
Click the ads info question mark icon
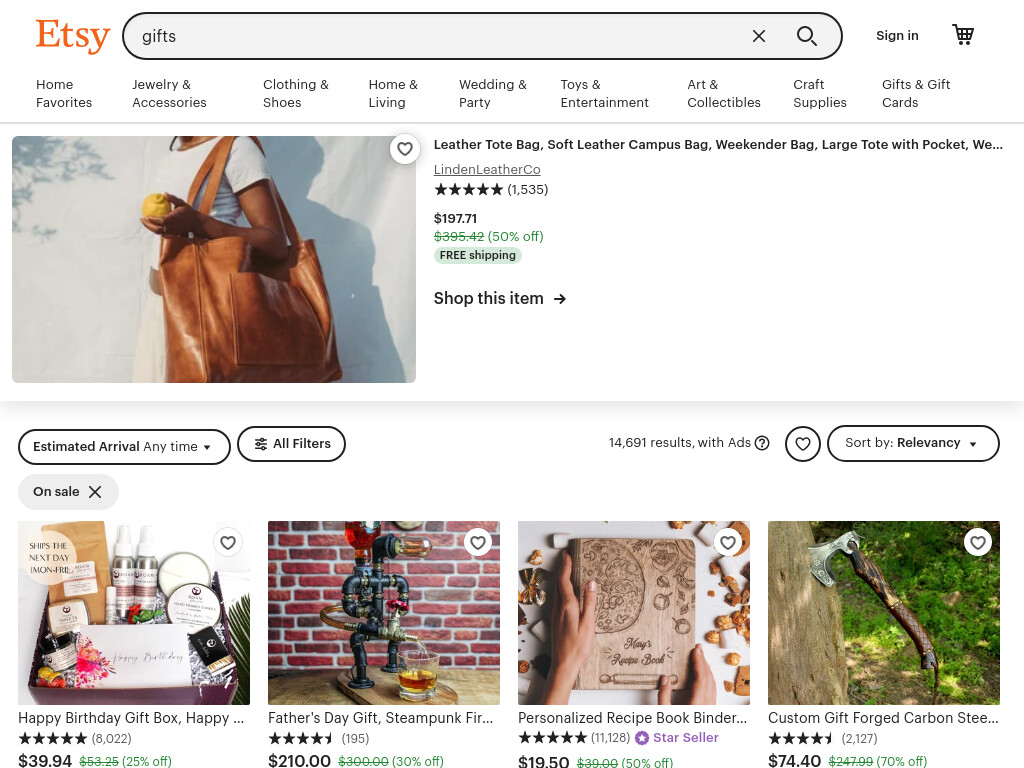[761, 443]
